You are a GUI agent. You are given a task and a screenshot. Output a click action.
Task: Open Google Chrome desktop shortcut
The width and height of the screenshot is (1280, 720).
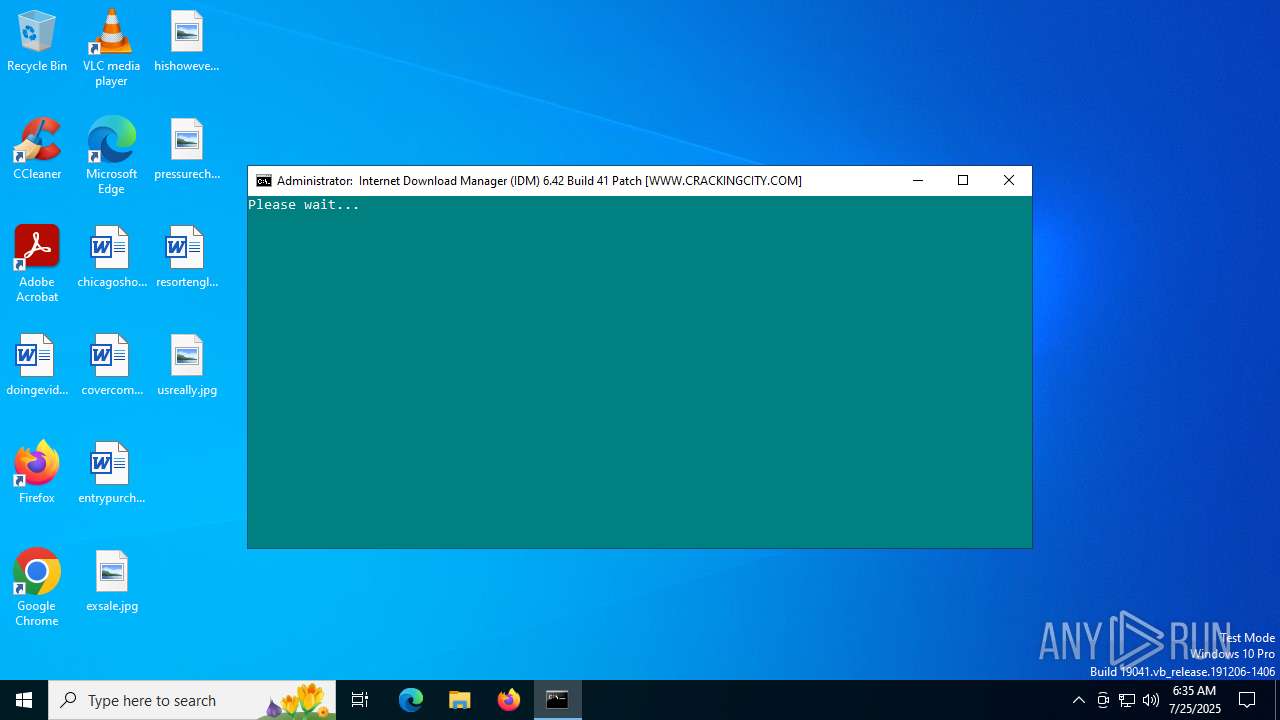37,588
